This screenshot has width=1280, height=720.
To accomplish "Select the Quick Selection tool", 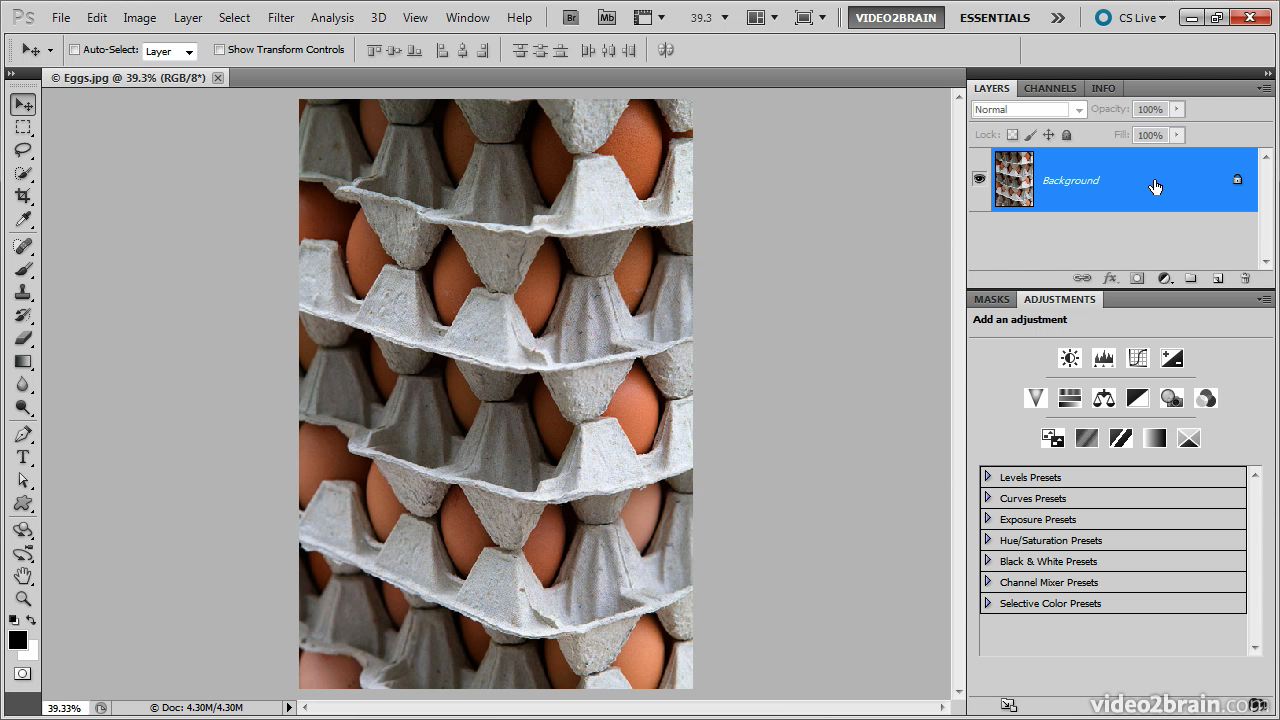I will click(x=23, y=173).
